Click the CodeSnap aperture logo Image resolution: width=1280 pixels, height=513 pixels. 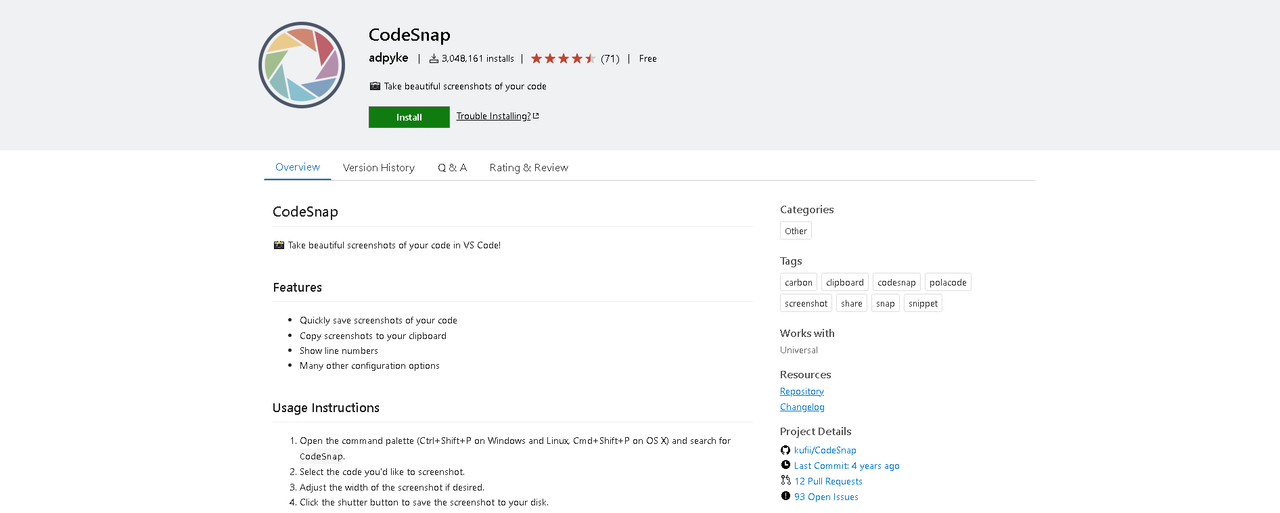(302, 65)
